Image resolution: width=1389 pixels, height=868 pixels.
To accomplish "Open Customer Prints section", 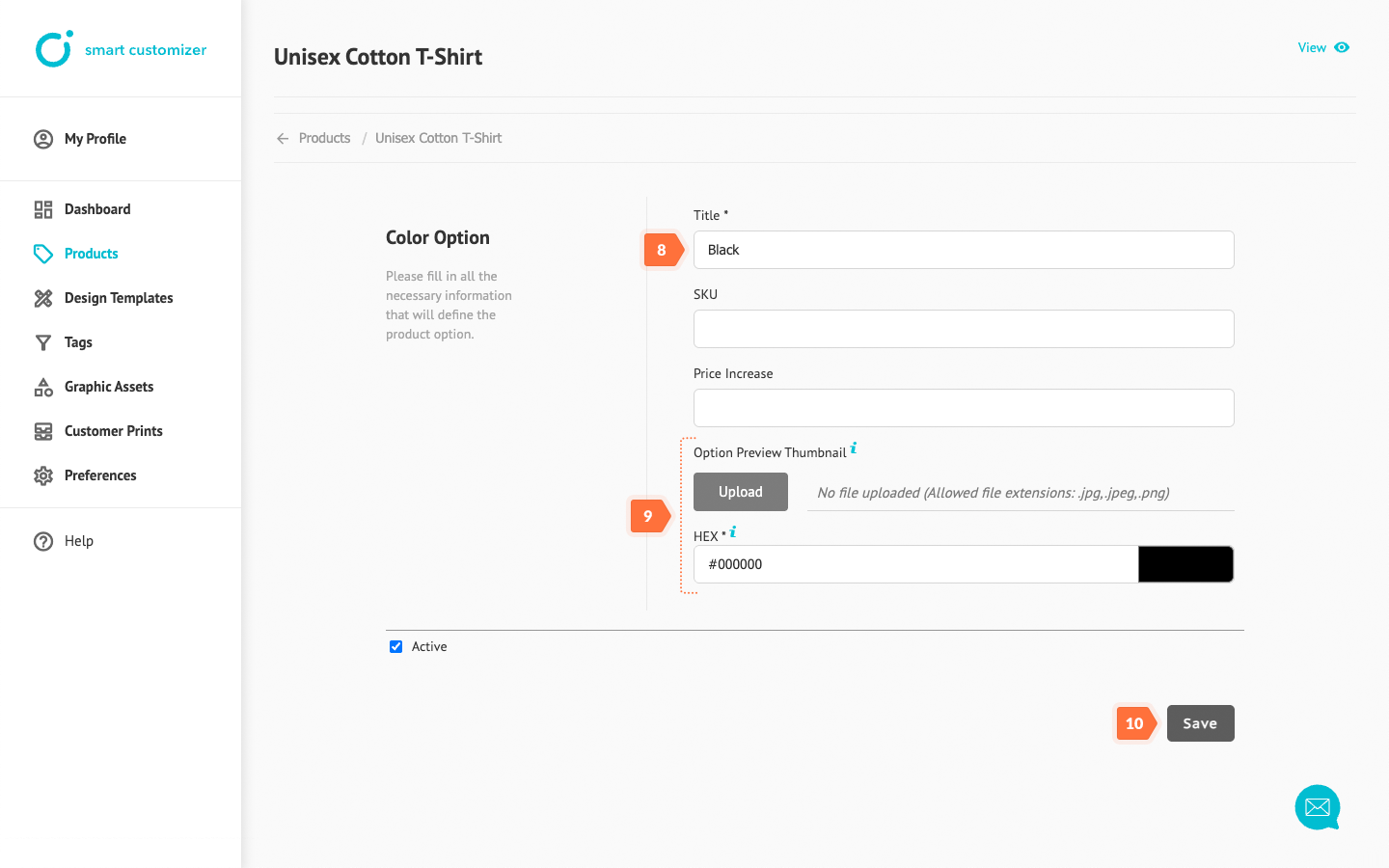I will 114,431.
